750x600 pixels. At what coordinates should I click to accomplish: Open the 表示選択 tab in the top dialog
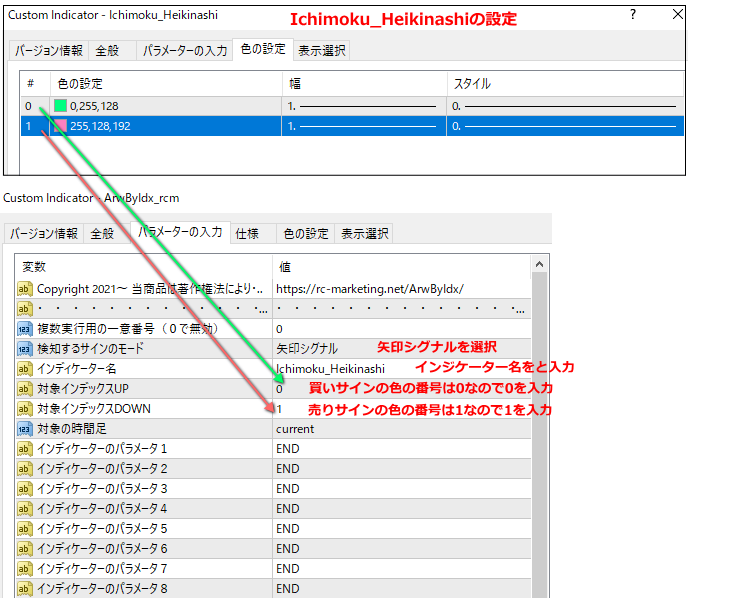[x=322, y=50]
